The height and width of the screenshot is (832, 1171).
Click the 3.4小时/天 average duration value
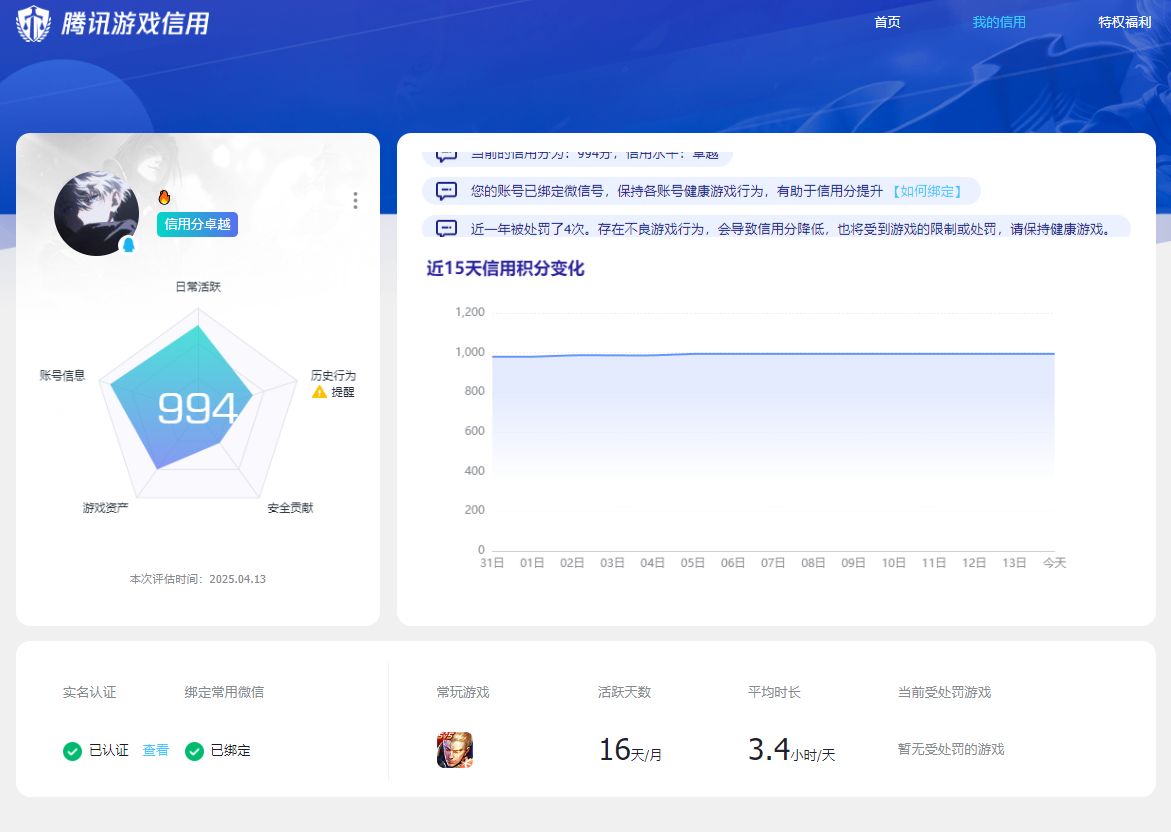(792, 749)
